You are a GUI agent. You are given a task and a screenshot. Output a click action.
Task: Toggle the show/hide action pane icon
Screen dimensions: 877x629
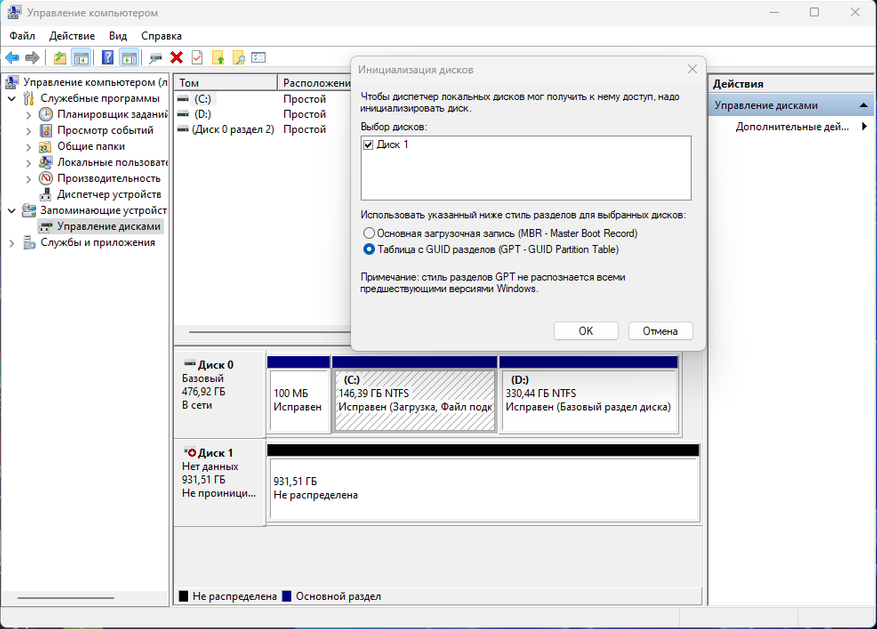(x=129, y=58)
